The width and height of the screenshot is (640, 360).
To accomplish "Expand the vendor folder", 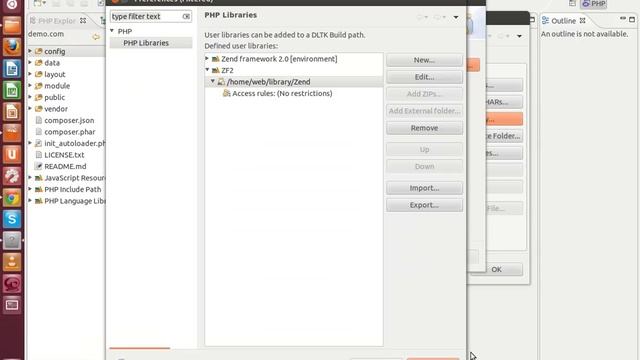I will click(30, 109).
